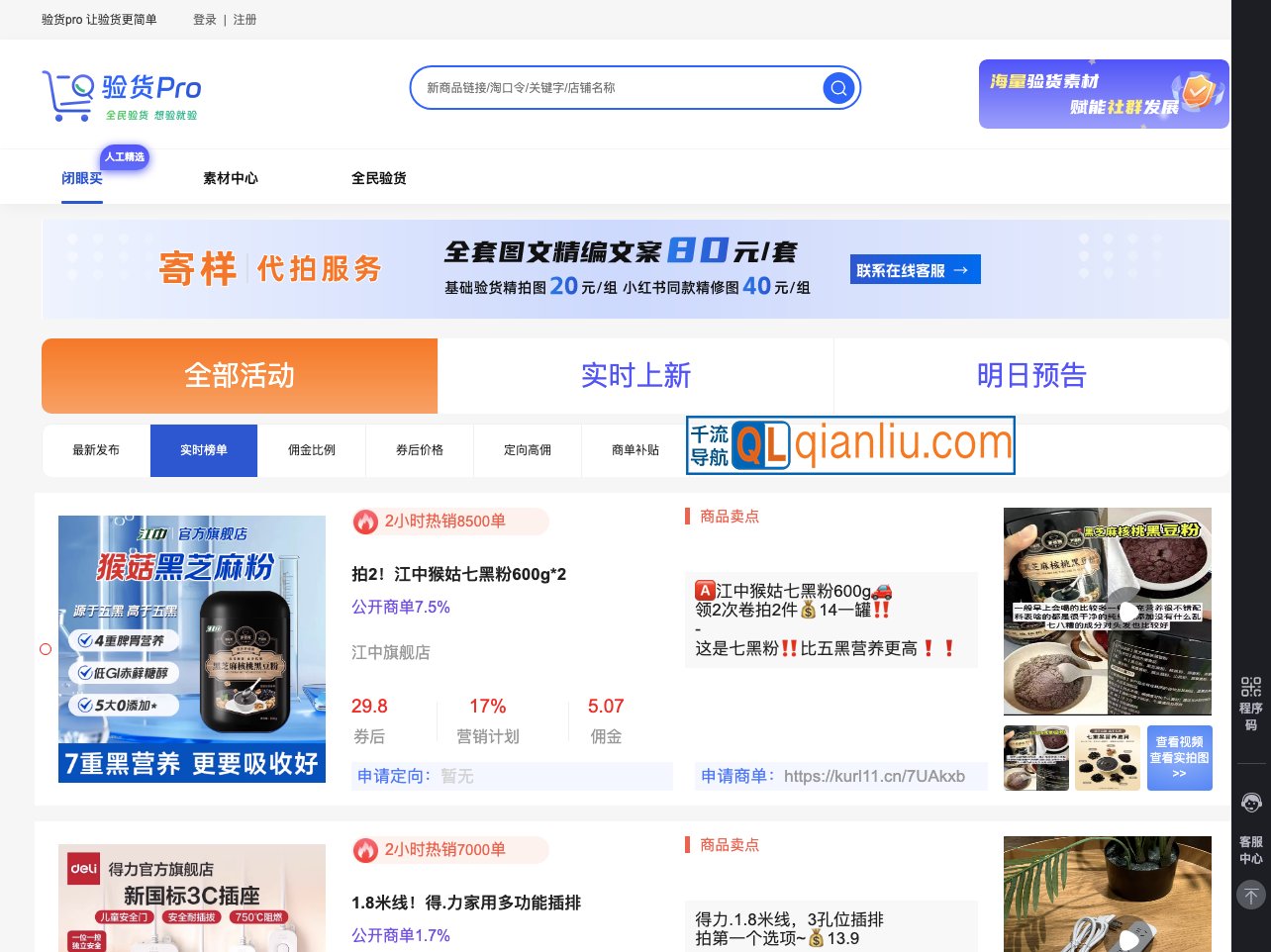Open the 素材中心 menu item
Screen dimensions: 1271x952
230,178
